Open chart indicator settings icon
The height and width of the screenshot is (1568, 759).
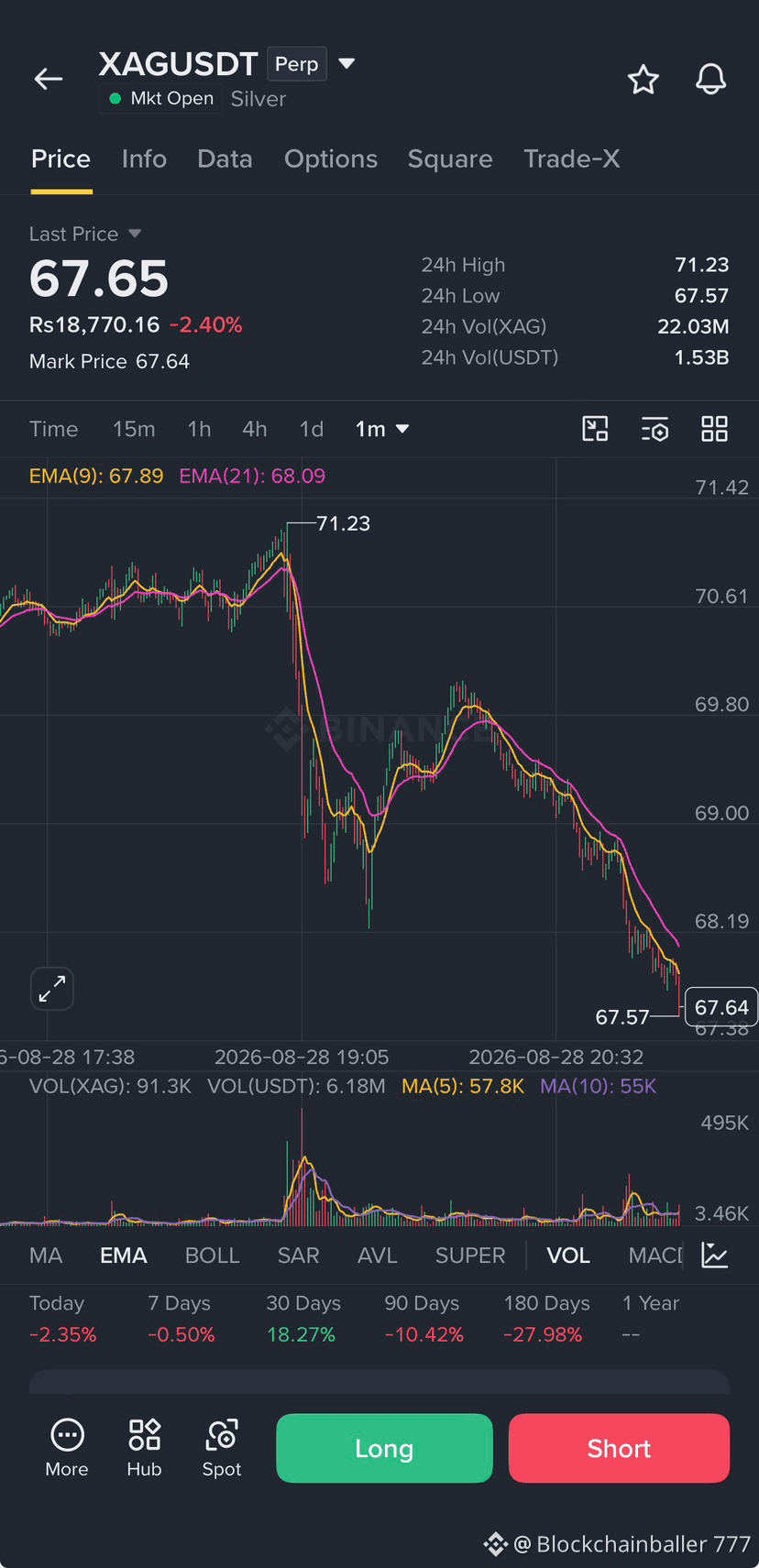[x=654, y=429]
